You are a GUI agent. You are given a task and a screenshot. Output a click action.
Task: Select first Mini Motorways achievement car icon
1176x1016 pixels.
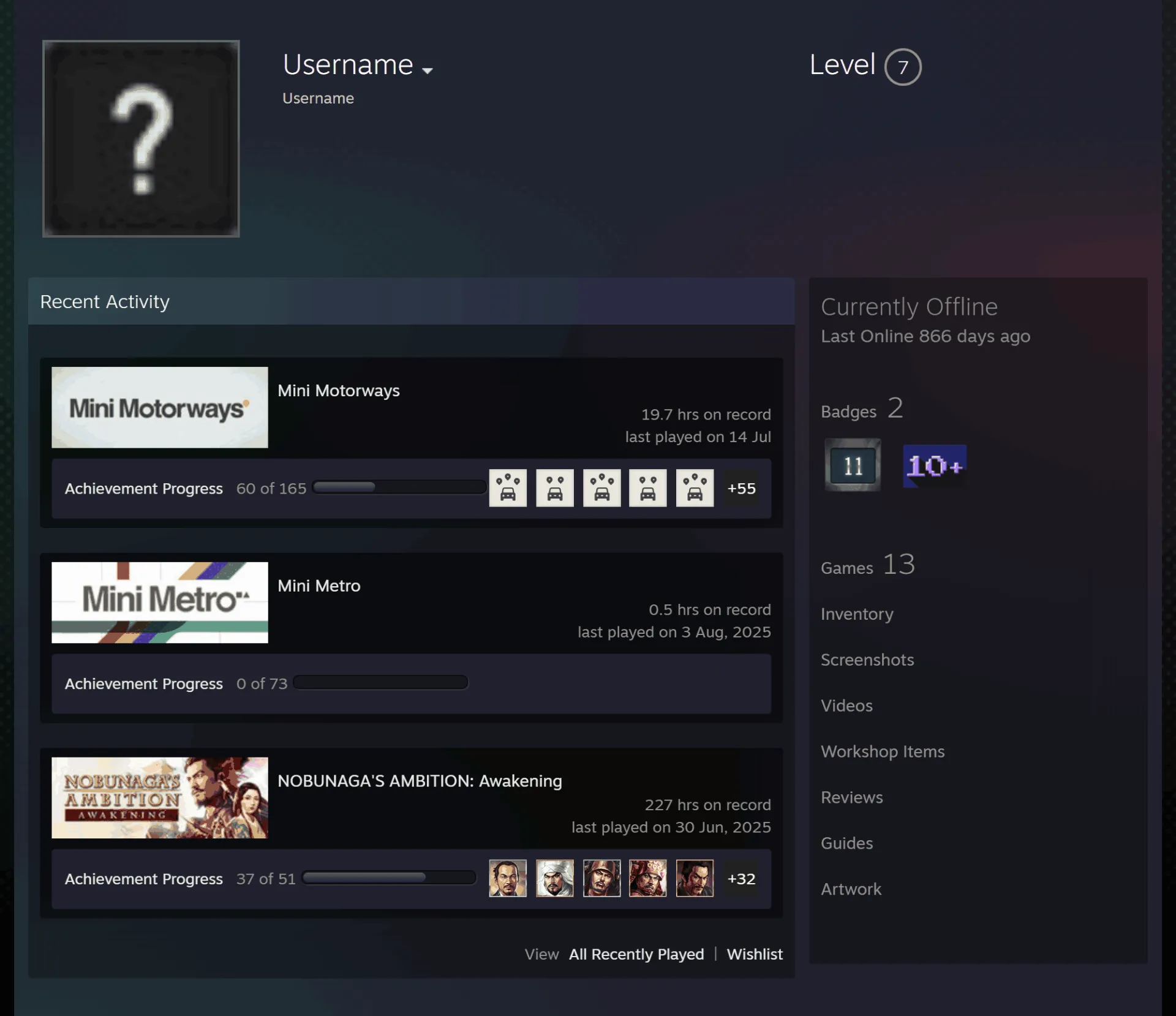coord(508,488)
